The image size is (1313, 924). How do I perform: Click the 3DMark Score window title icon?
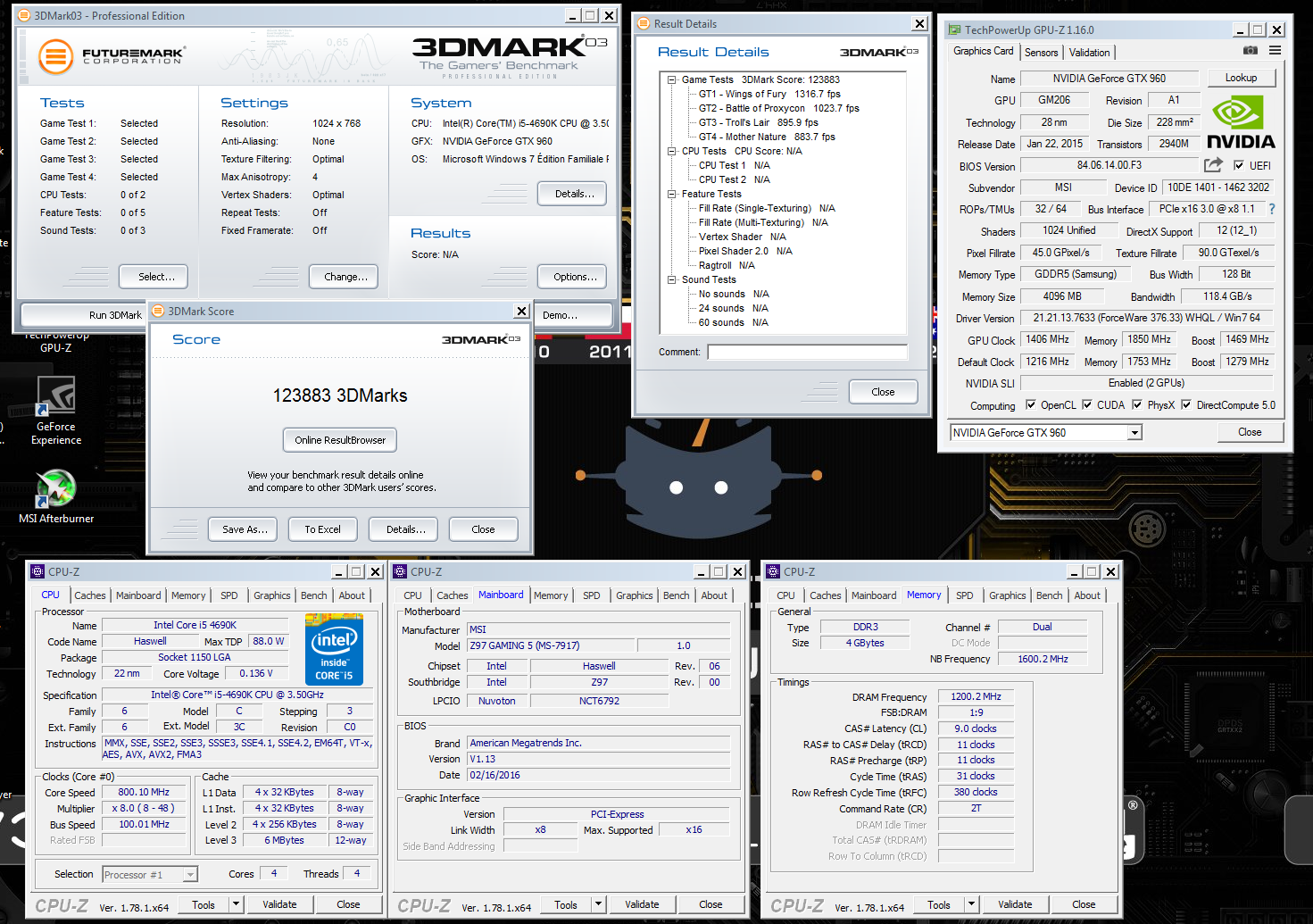pyautogui.click(x=158, y=311)
